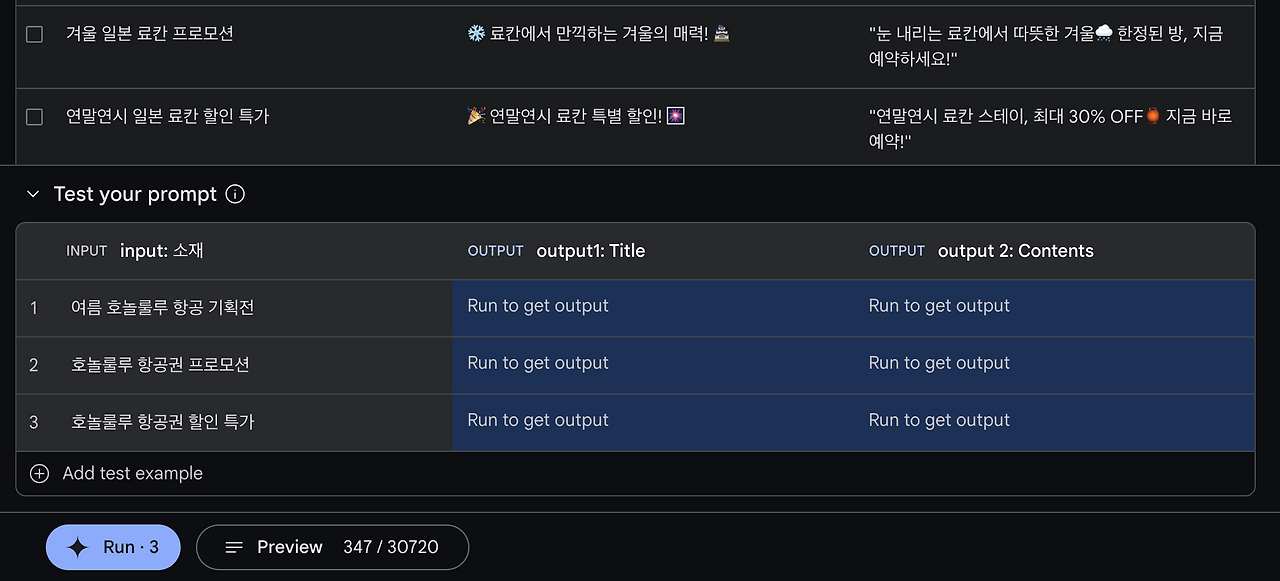Check the 겨울 일본 료칸 프로모션 row checkbox
Viewport: 1280px width, 581px height.
[x=35, y=34]
